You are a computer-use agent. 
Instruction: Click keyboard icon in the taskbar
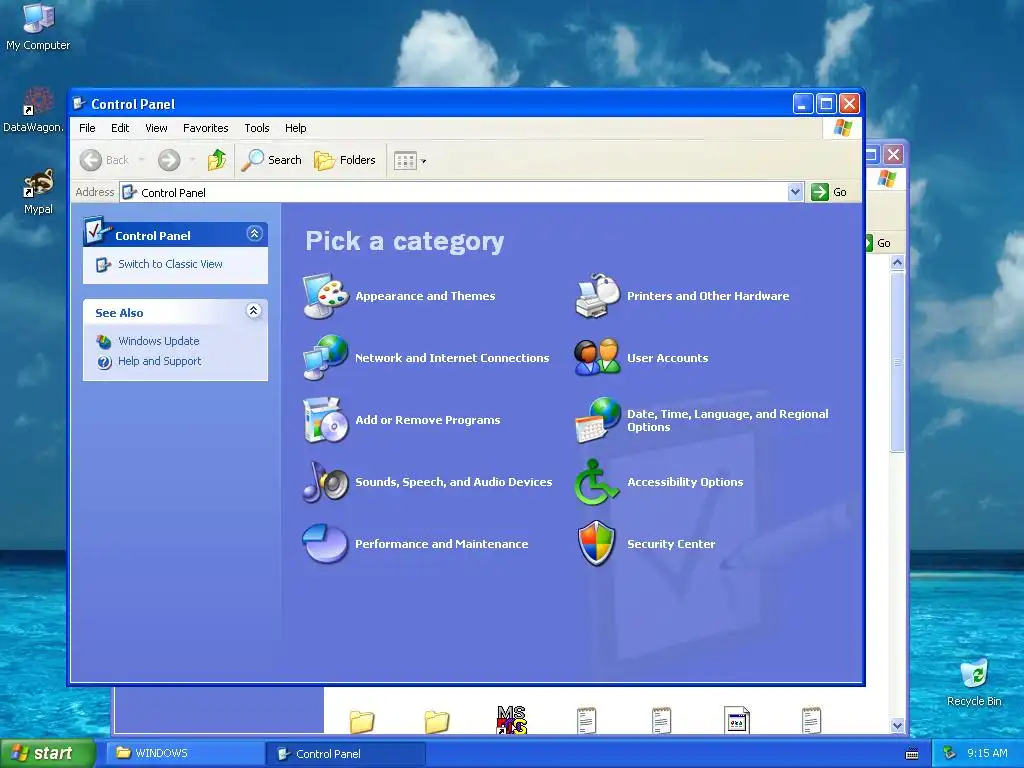click(912, 754)
